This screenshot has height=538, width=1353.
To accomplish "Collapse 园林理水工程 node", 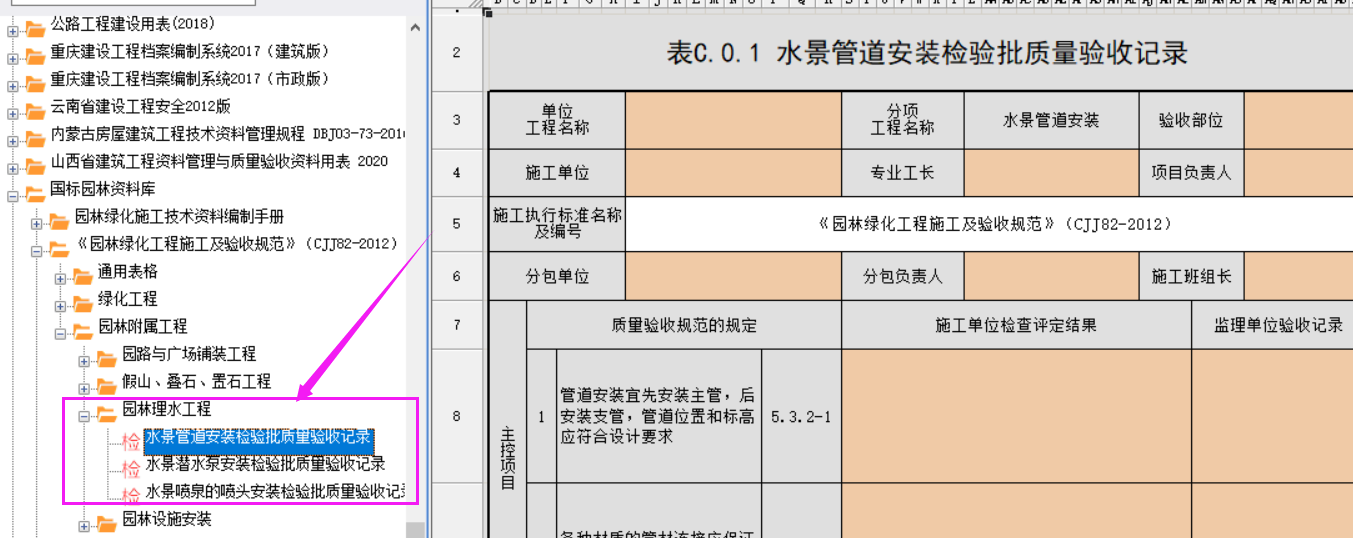I will [x=85, y=416].
